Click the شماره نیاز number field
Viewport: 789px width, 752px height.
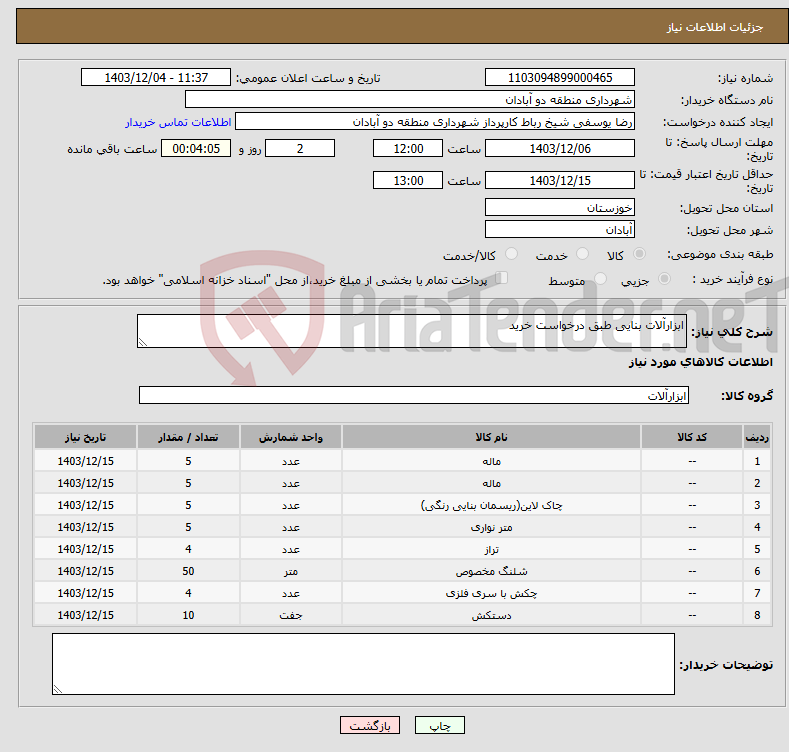[560, 78]
